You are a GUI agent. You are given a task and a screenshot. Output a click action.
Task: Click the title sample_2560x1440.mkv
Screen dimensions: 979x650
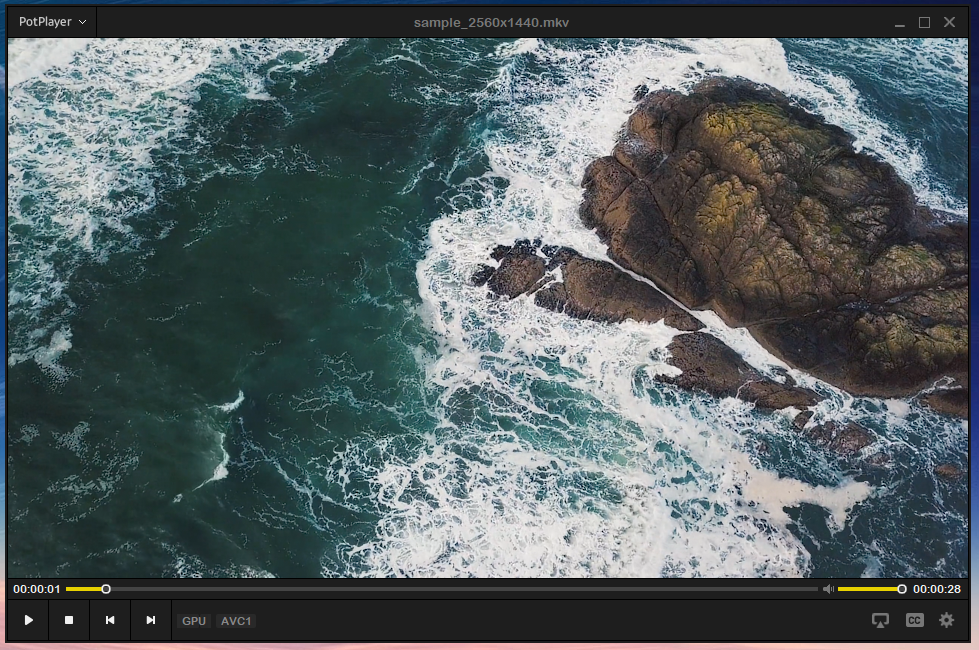point(491,22)
